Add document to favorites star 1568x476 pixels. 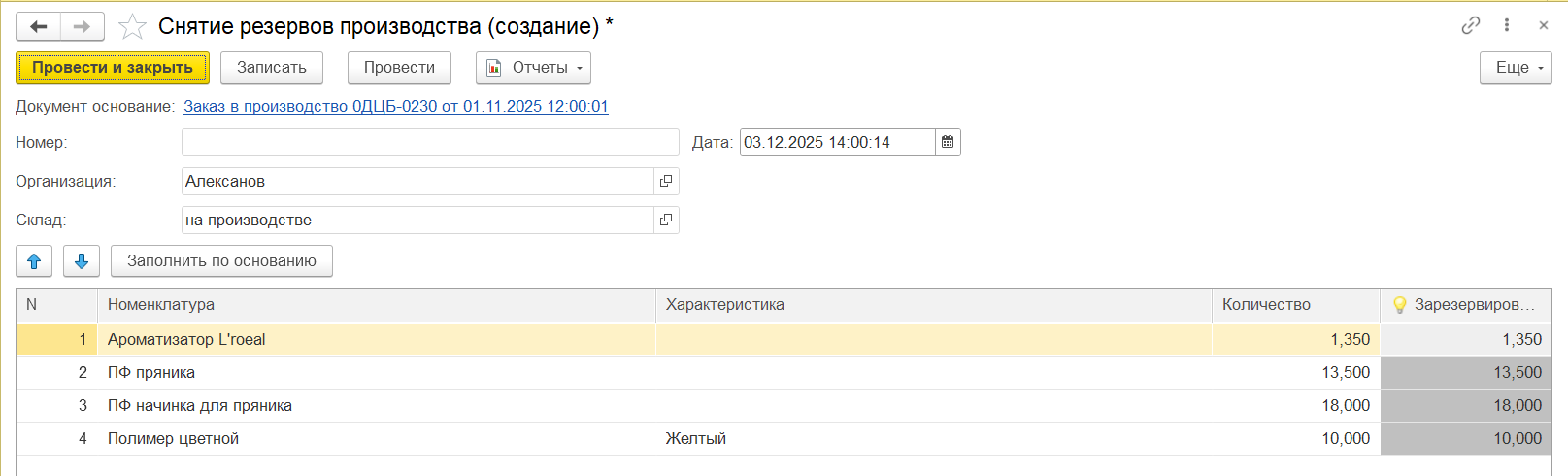(132, 26)
